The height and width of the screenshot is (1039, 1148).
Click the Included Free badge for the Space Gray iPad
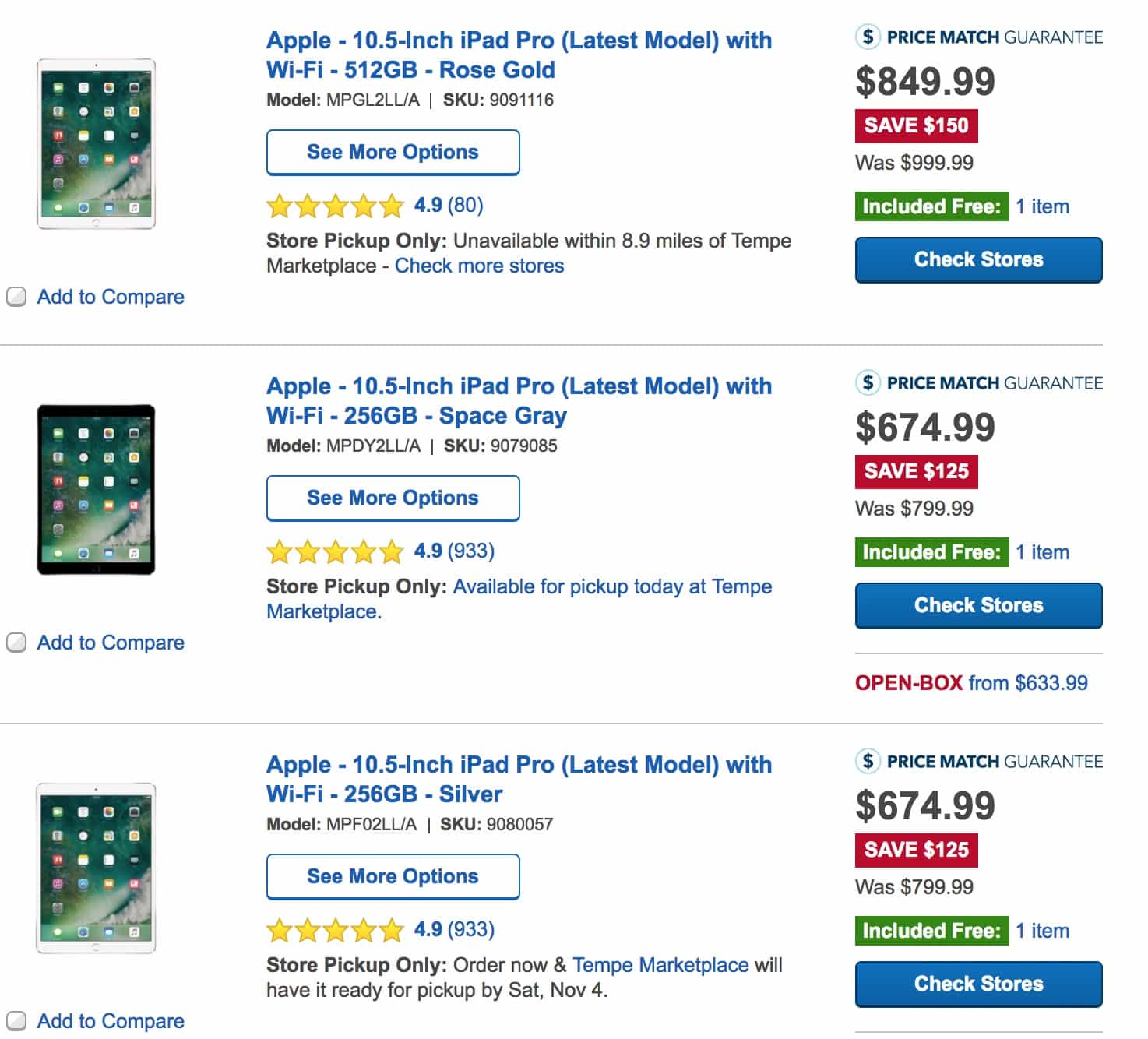[x=931, y=552]
